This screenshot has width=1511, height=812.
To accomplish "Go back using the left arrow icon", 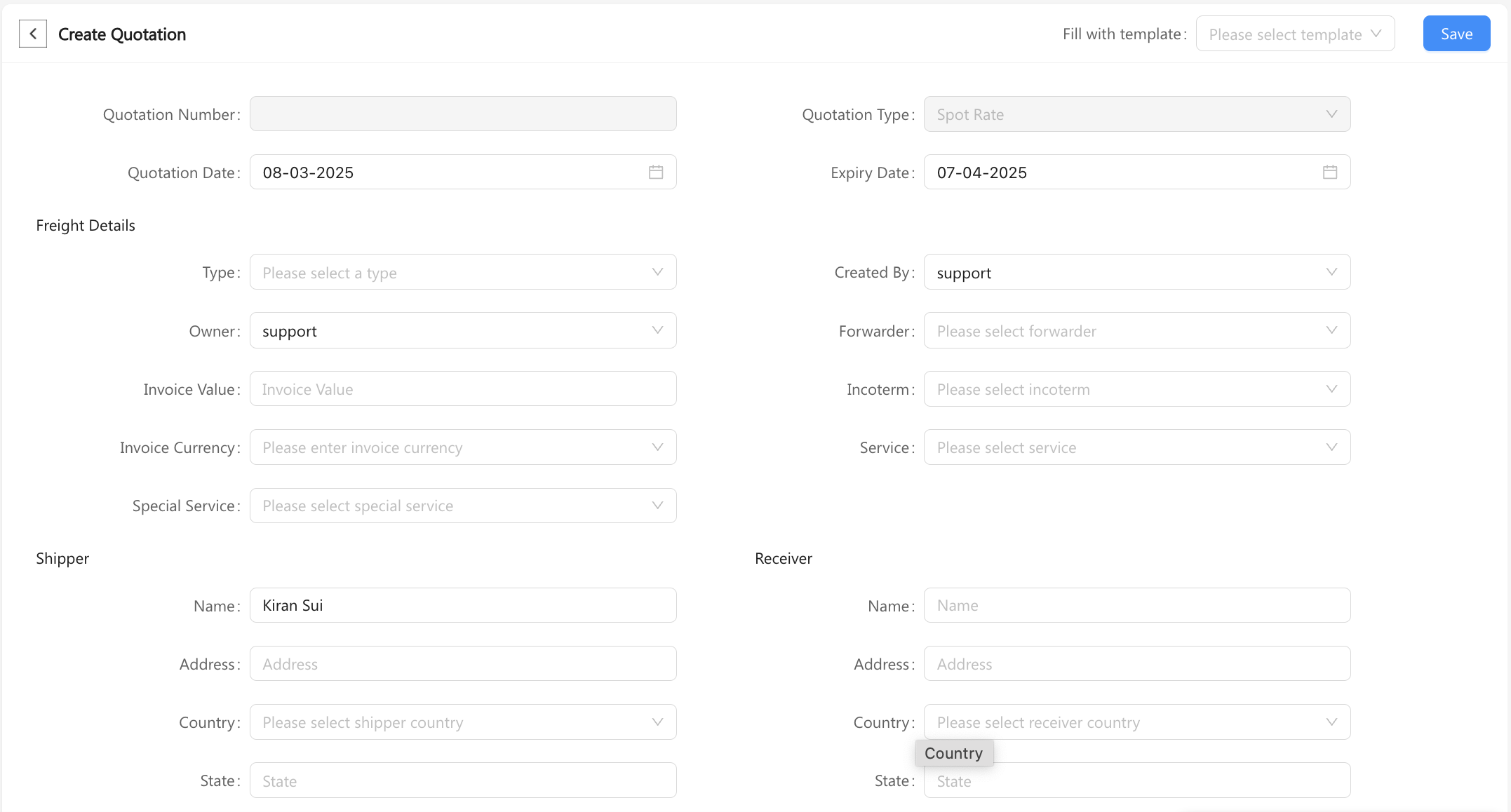I will pyautogui.click(x=33, y=34).
